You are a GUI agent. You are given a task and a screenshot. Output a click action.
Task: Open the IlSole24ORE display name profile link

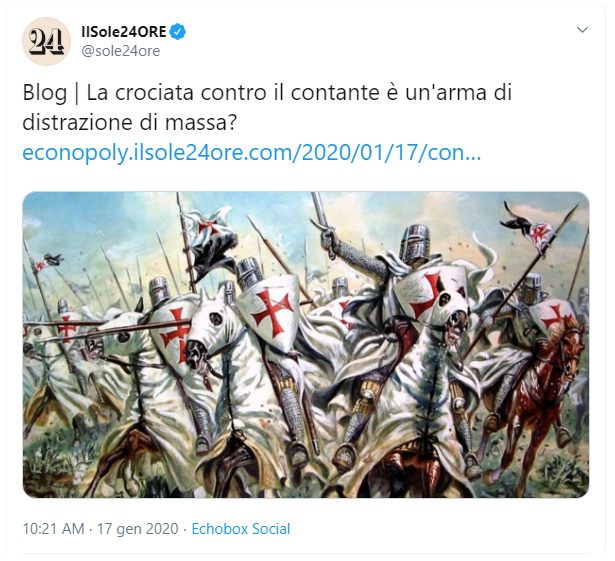click(x=124, y=31)
